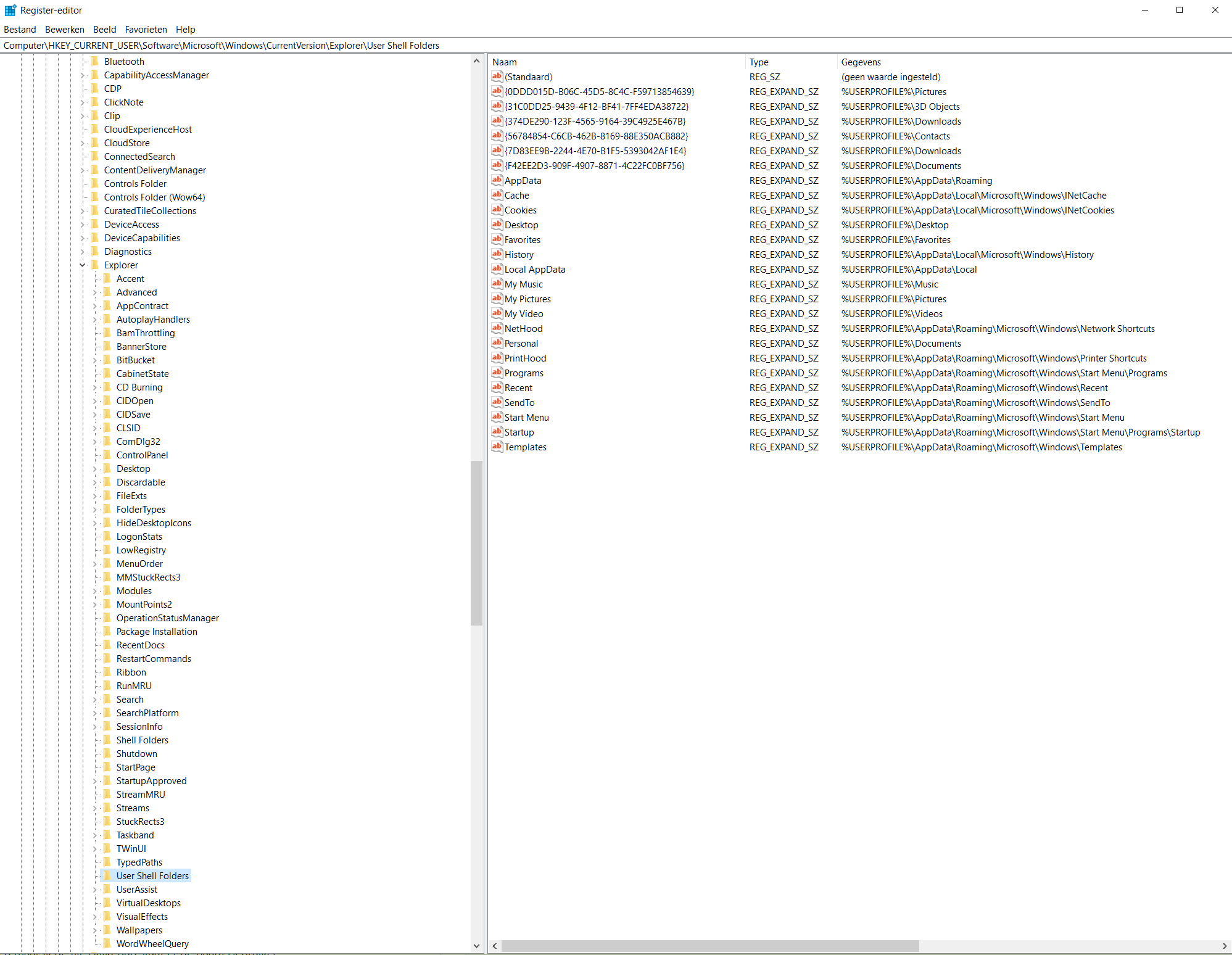
Task: Click the folder icon beside Bluetooth key
Action: (95, 61)
